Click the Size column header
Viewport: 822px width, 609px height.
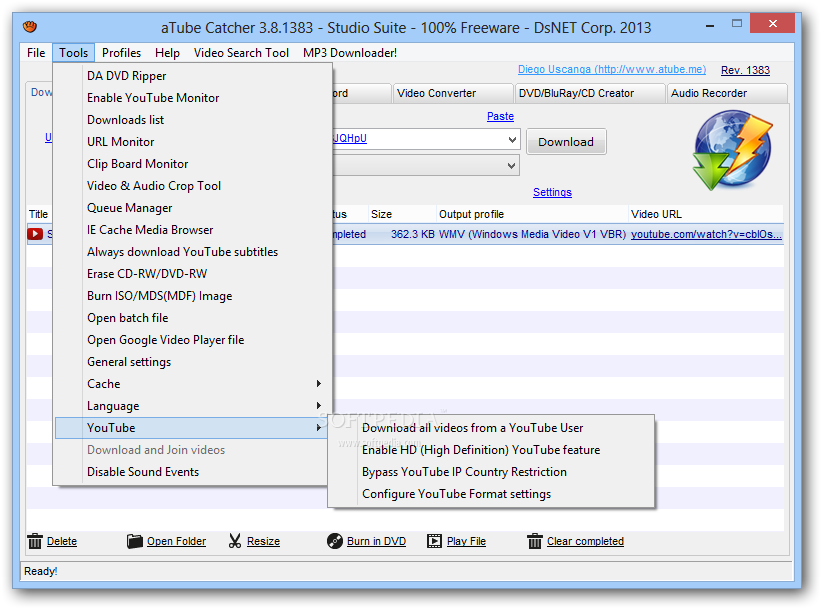(402, 214)
